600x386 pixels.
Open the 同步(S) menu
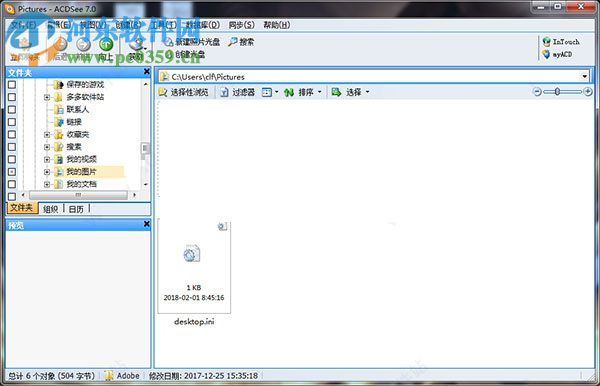pos(241,25)
